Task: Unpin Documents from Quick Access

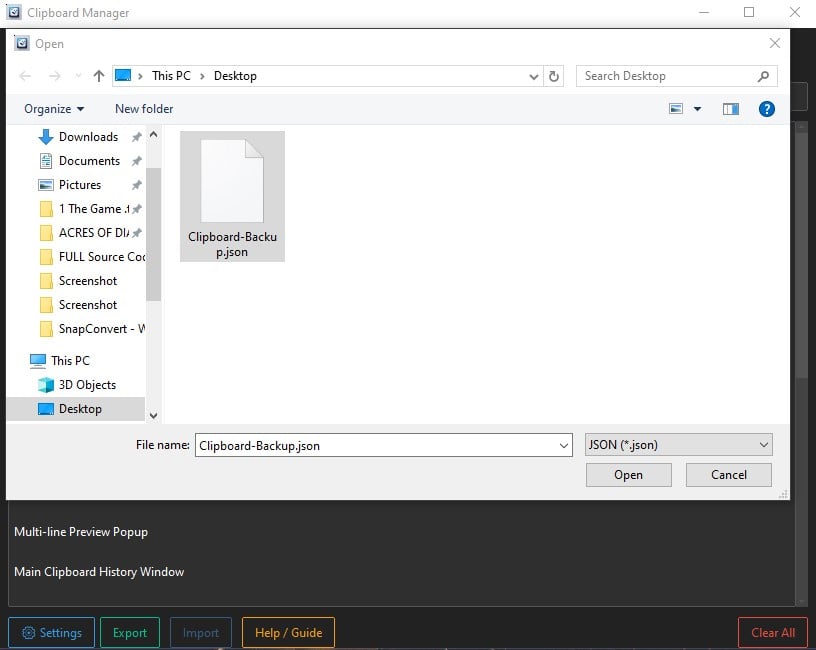Action: point(135,160)
